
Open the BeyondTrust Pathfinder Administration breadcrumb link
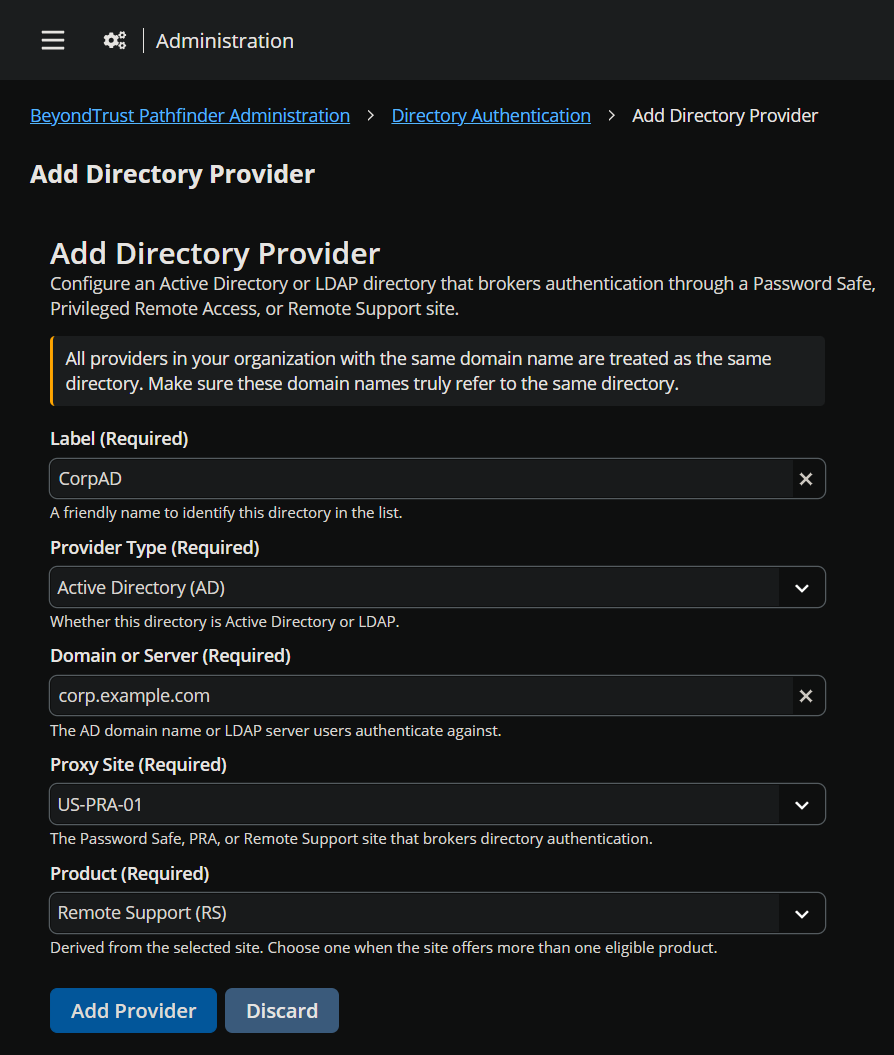coord(190,116)
